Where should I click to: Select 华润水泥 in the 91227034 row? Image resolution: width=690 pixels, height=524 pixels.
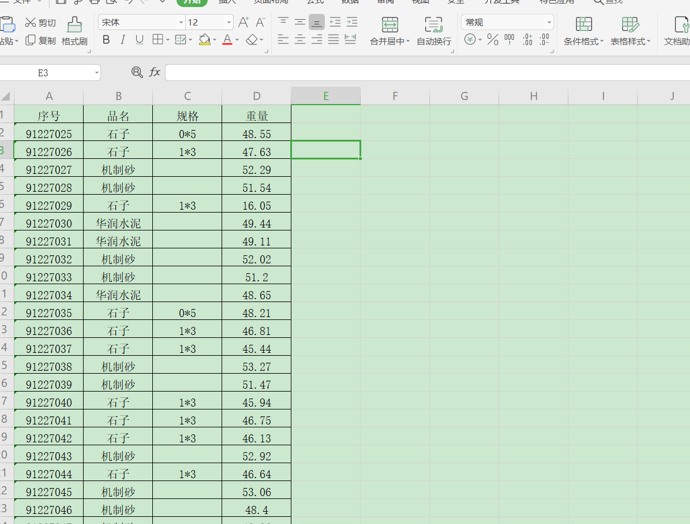tap(118, 294)
